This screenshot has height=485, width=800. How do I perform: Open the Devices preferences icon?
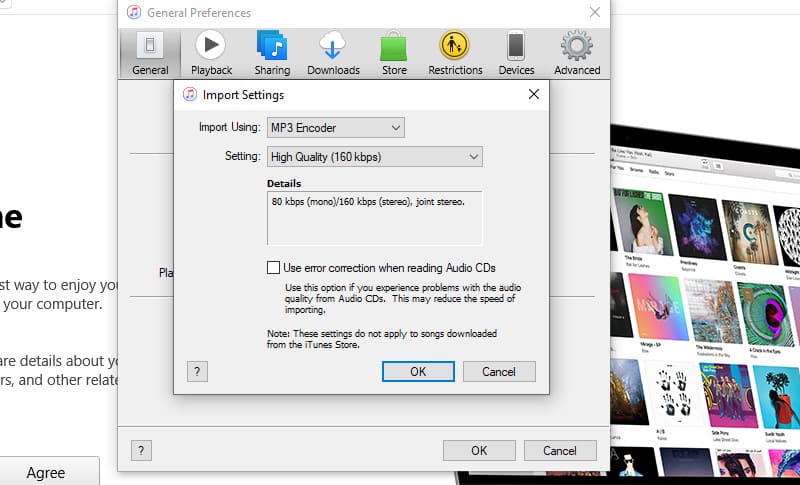[516, 52]
